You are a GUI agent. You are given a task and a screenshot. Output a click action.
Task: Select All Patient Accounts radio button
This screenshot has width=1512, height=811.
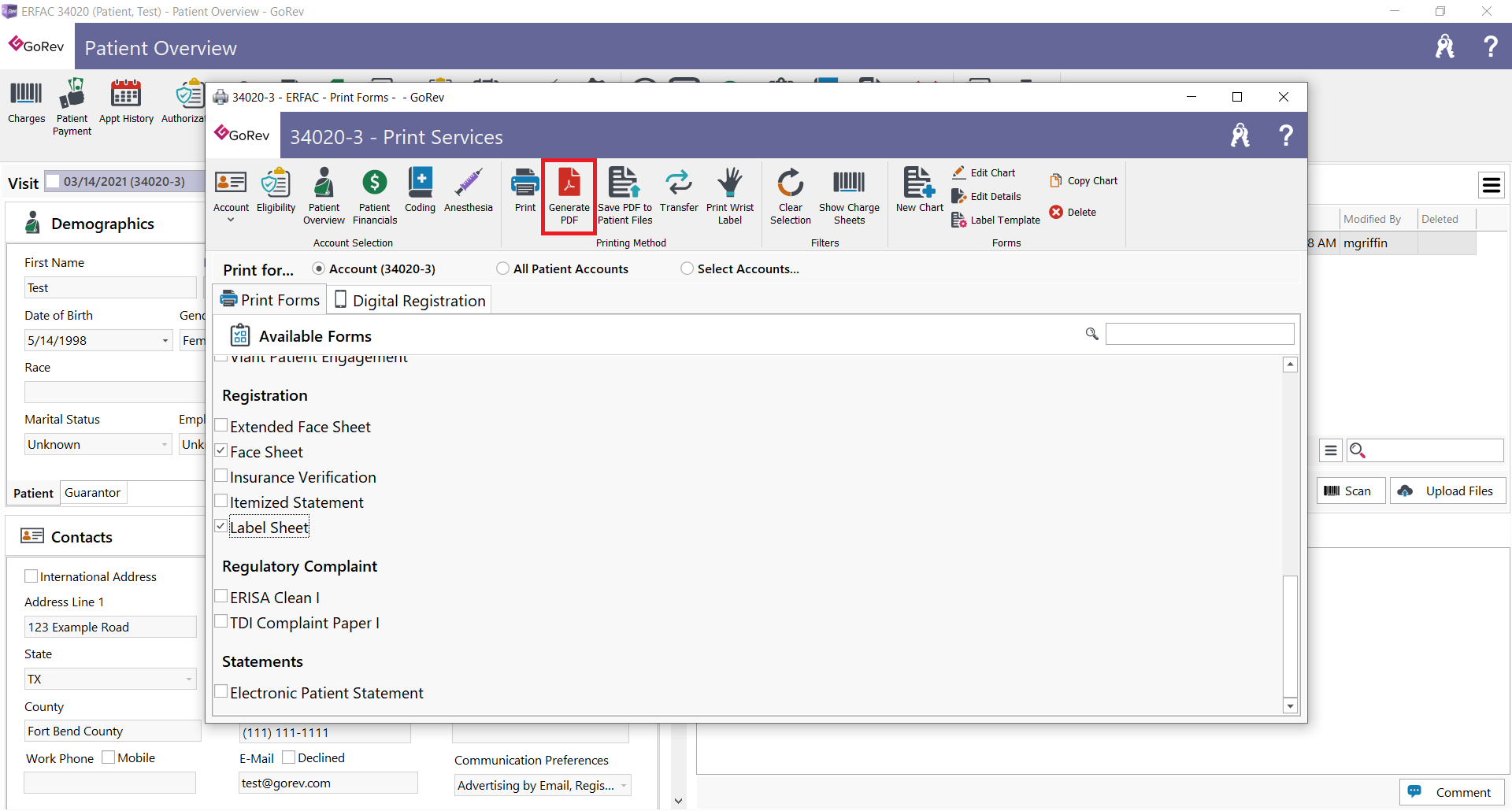(x=503, y=268)
